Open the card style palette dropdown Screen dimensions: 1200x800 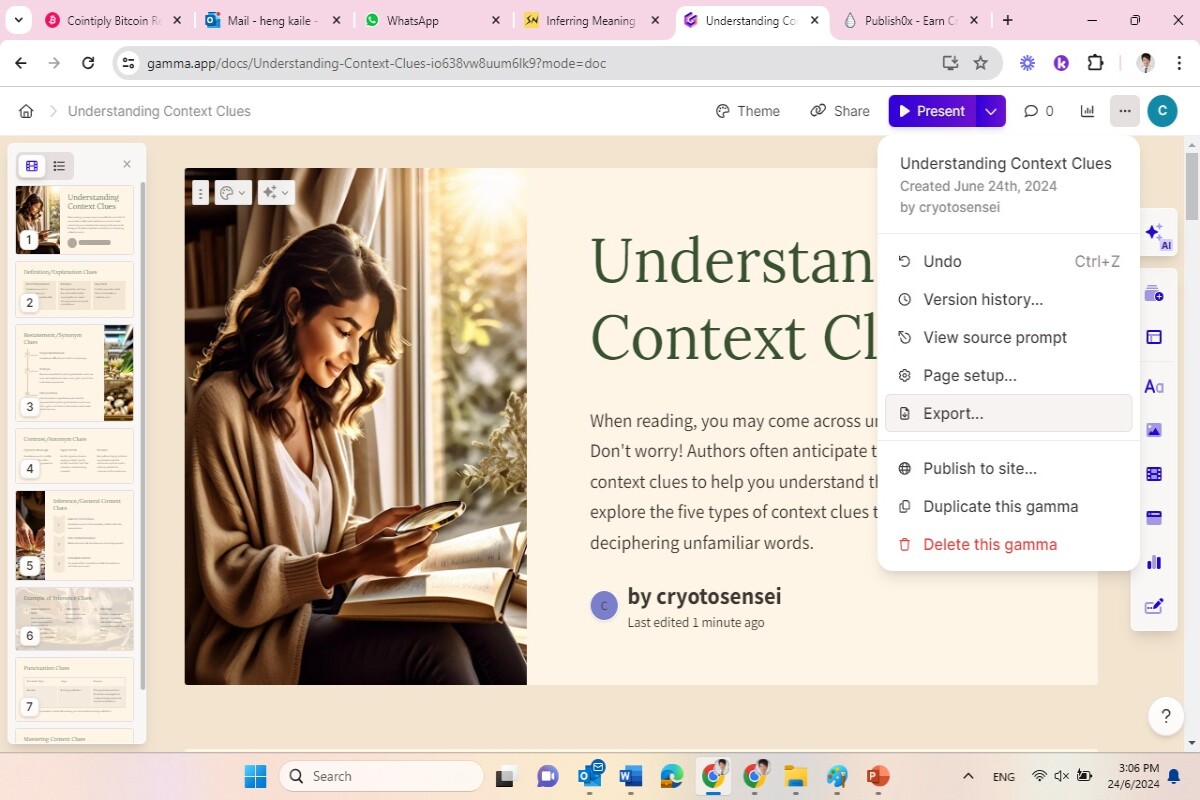tap(232, 193)
